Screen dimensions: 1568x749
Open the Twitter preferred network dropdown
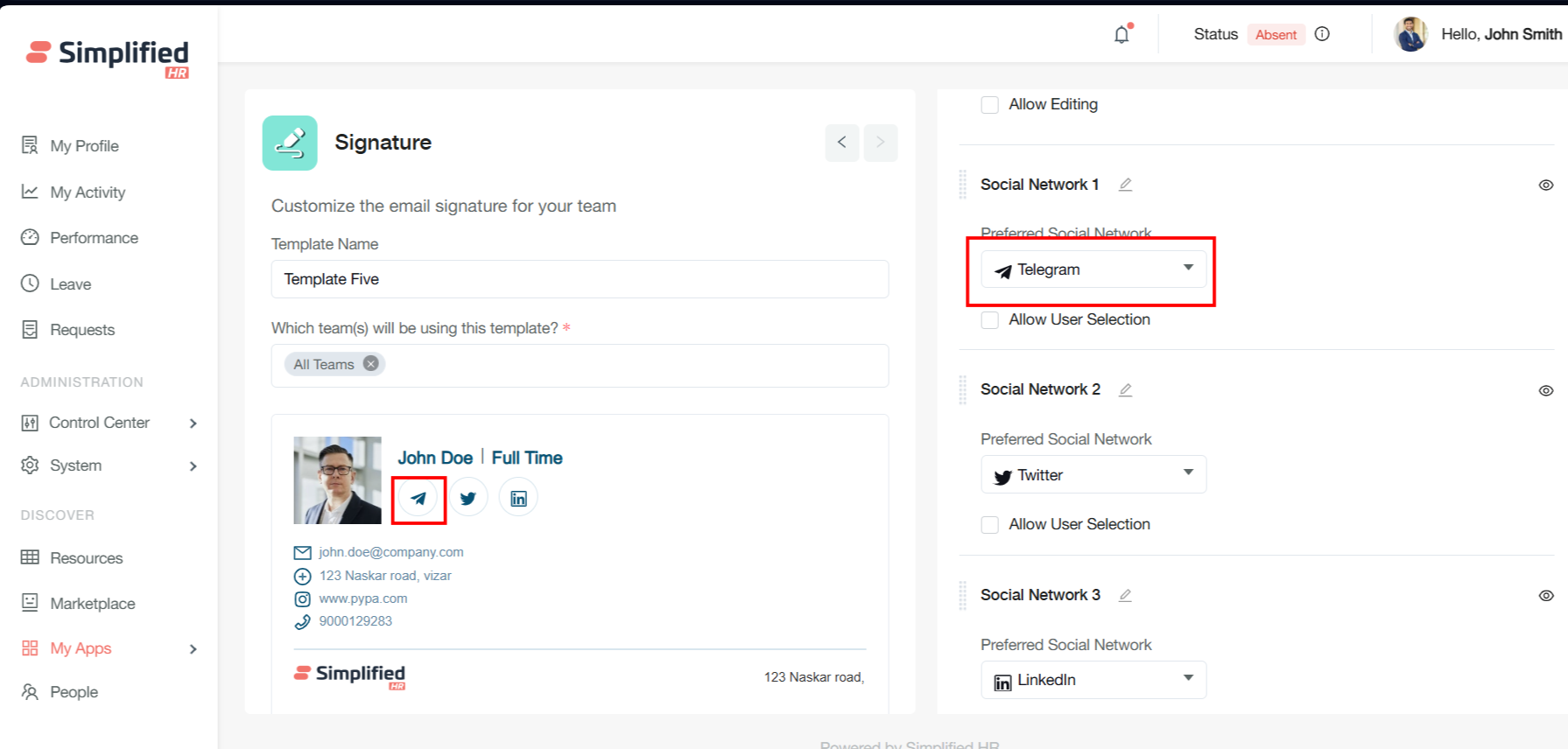pos(1093,475)
